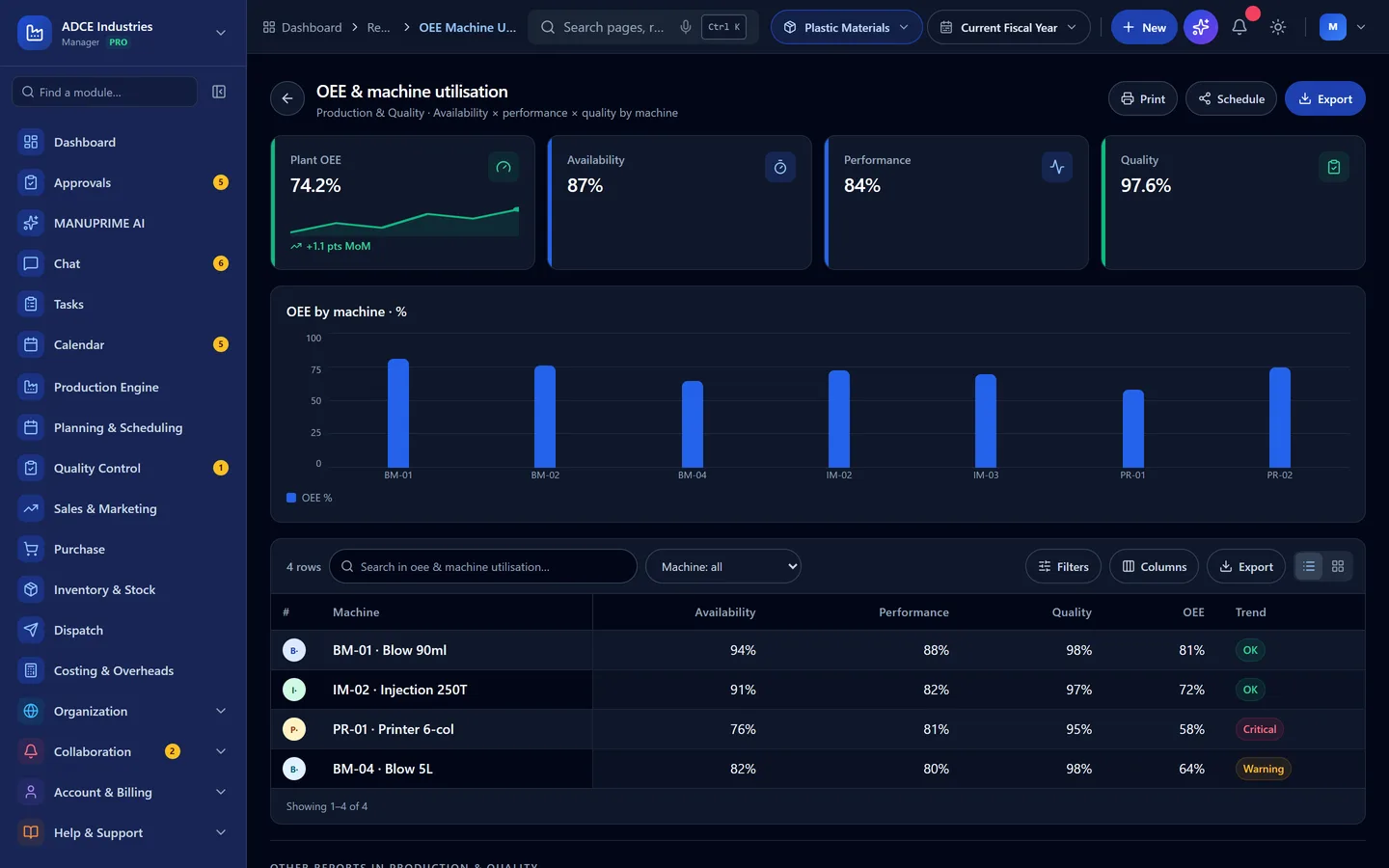The height and width of the screenshot is (868, 1389).
Task: Click the Production Engine icon
Action: 31,387
